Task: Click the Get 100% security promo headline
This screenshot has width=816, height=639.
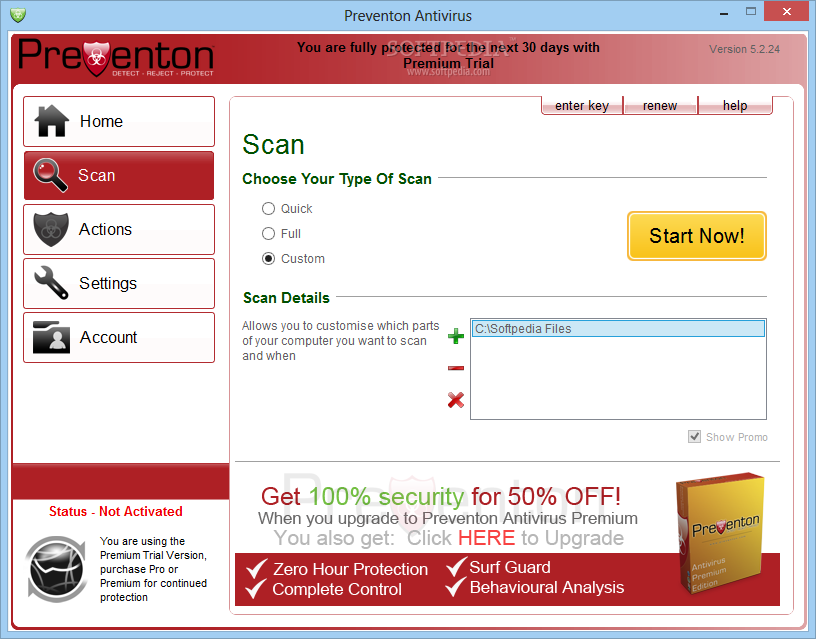Action: (x=441, y=496)
